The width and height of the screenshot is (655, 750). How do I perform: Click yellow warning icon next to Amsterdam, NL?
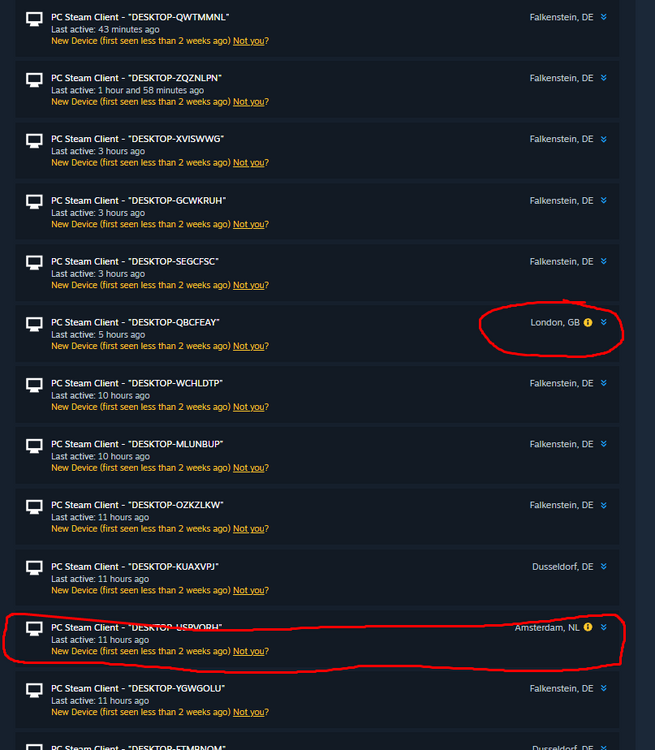click(588, 627)
